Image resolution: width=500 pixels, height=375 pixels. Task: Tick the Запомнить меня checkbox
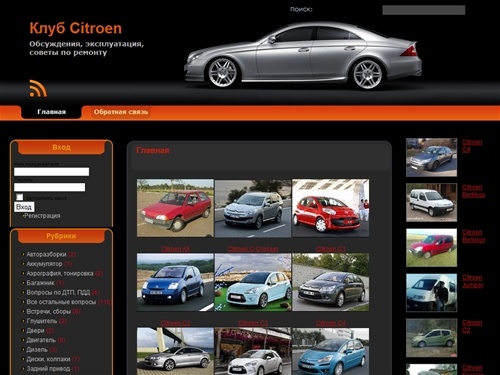point(20,197)
